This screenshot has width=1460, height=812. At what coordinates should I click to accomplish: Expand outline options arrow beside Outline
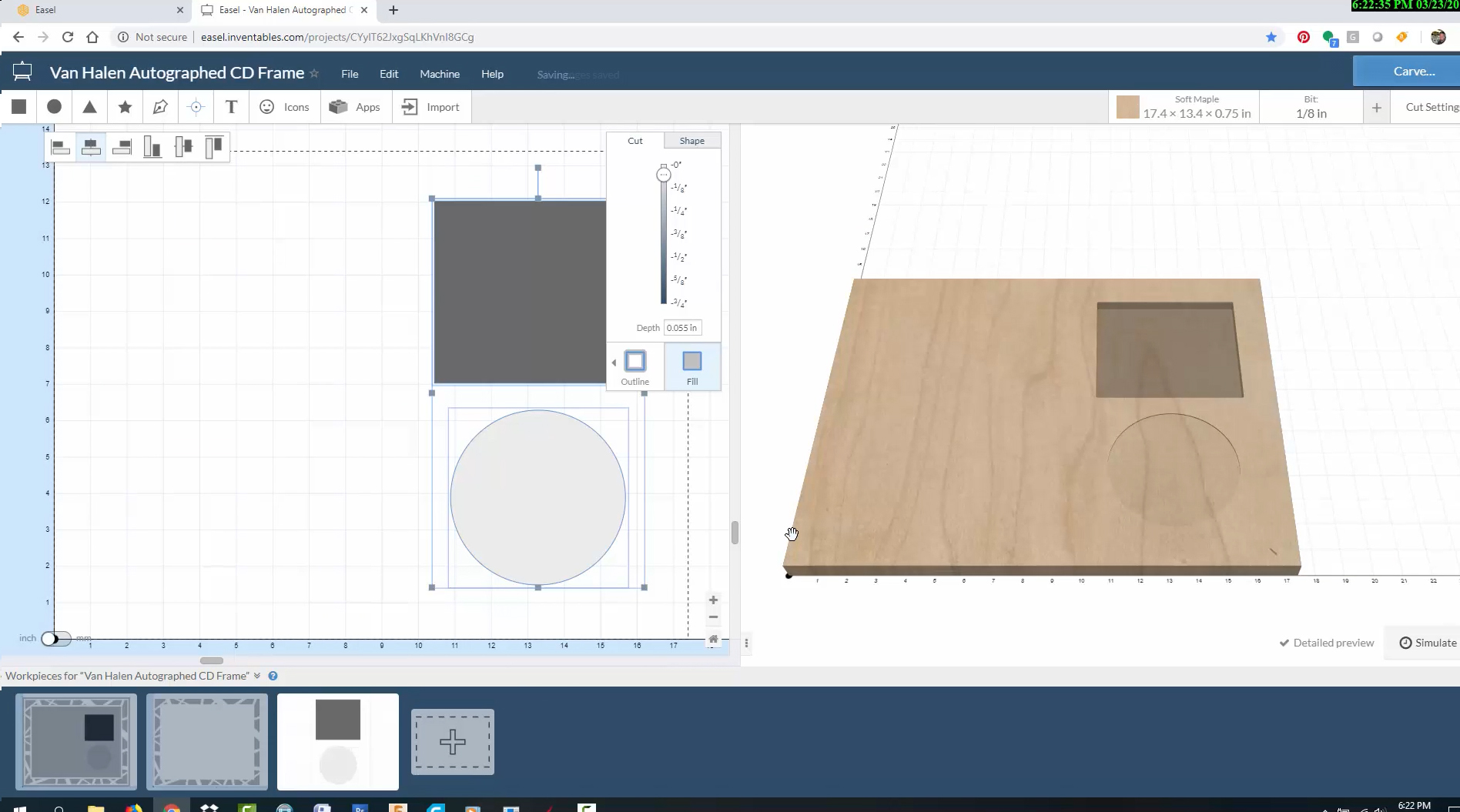point(614,363)
